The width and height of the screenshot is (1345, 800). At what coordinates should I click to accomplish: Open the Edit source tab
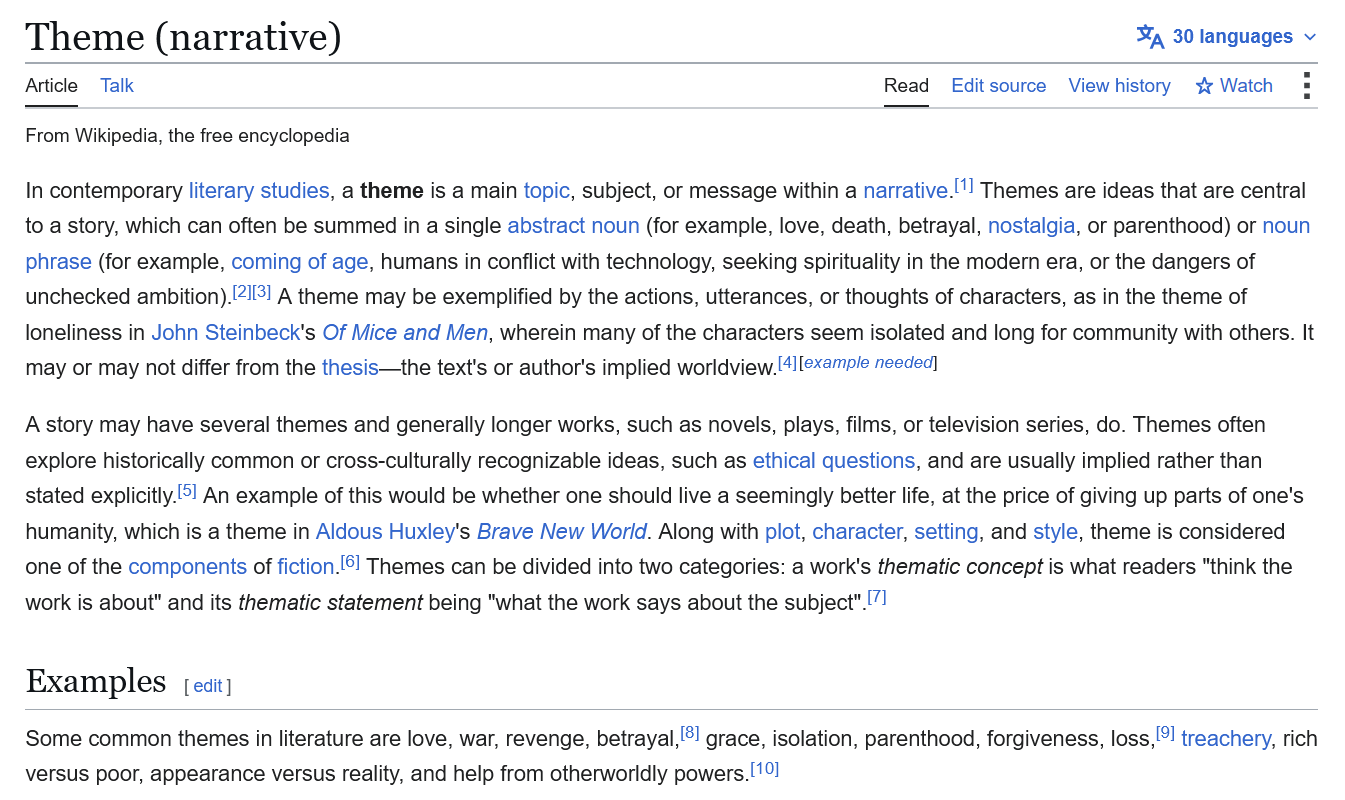(998, 86)
